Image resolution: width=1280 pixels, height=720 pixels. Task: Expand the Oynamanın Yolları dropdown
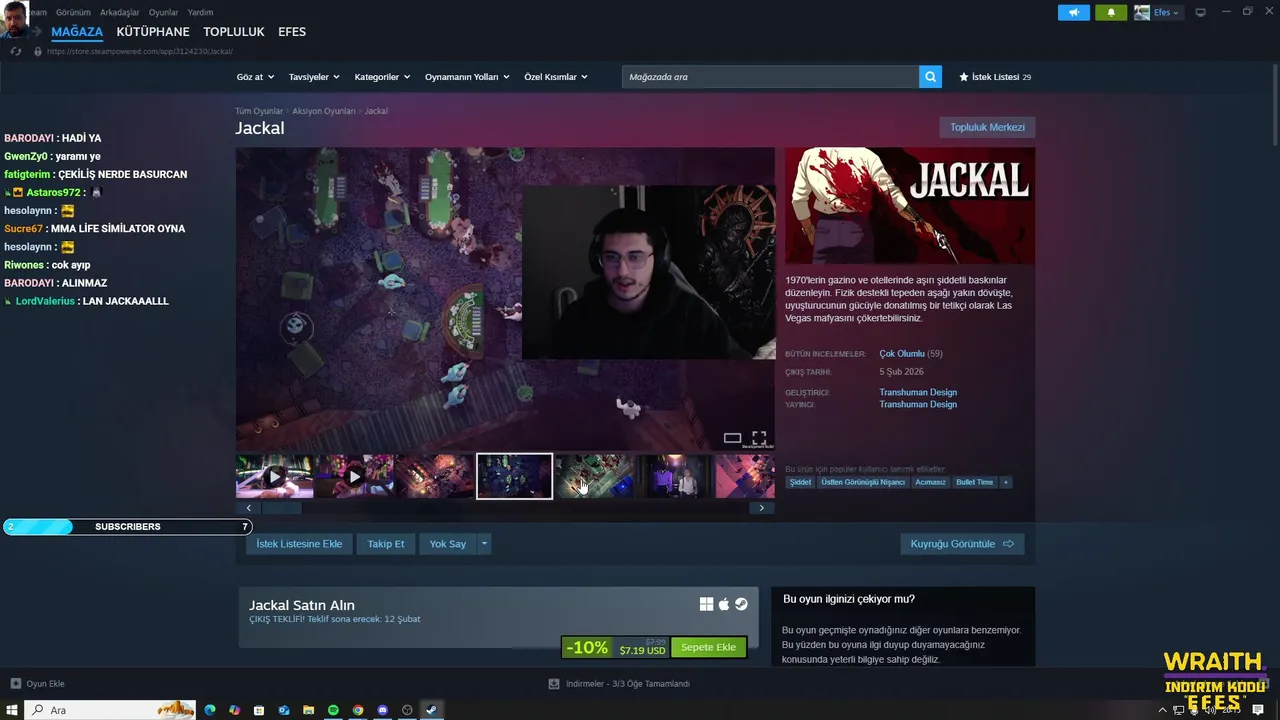467,77
